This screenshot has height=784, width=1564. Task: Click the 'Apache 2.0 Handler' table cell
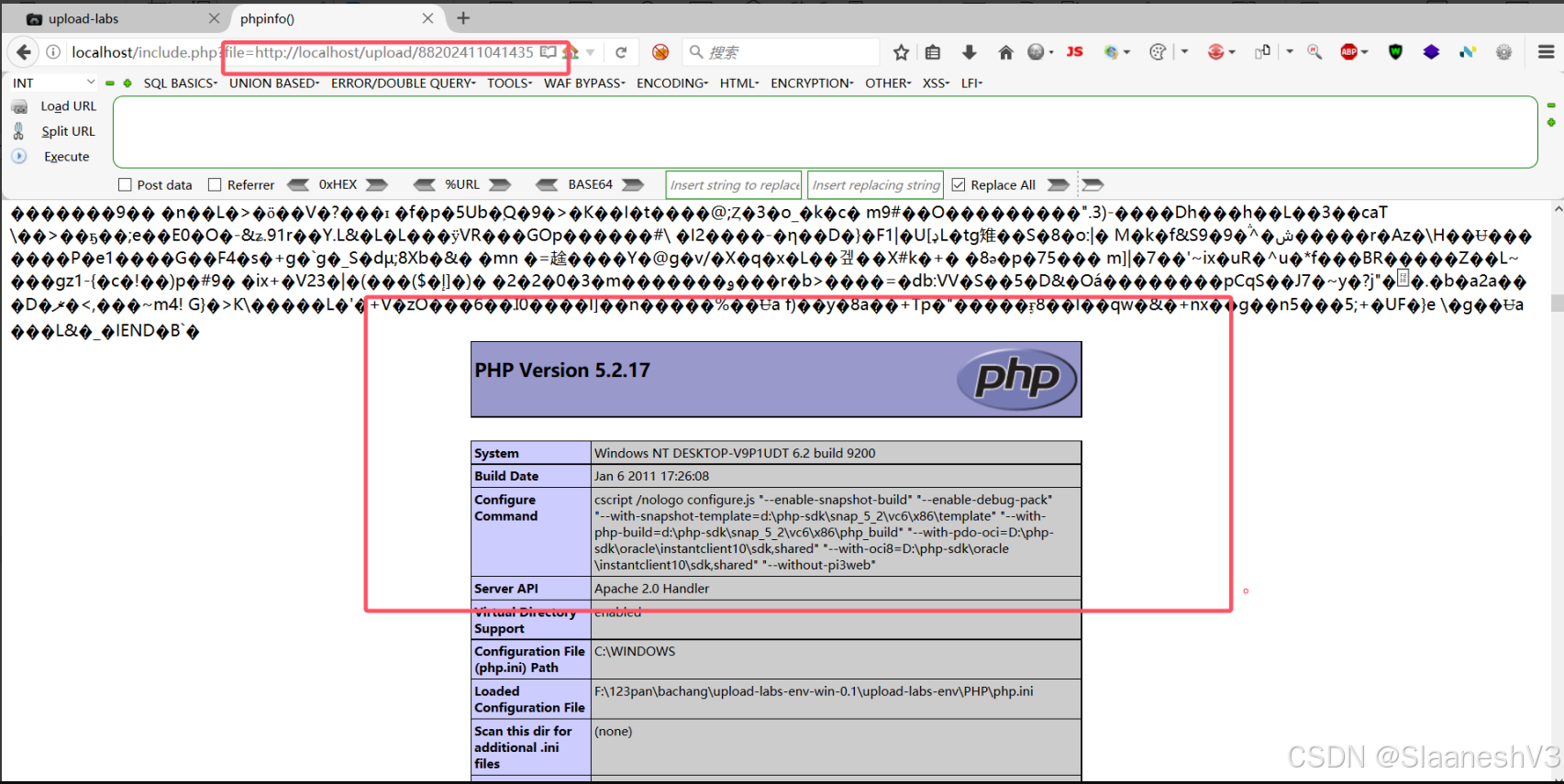(836, 589)
